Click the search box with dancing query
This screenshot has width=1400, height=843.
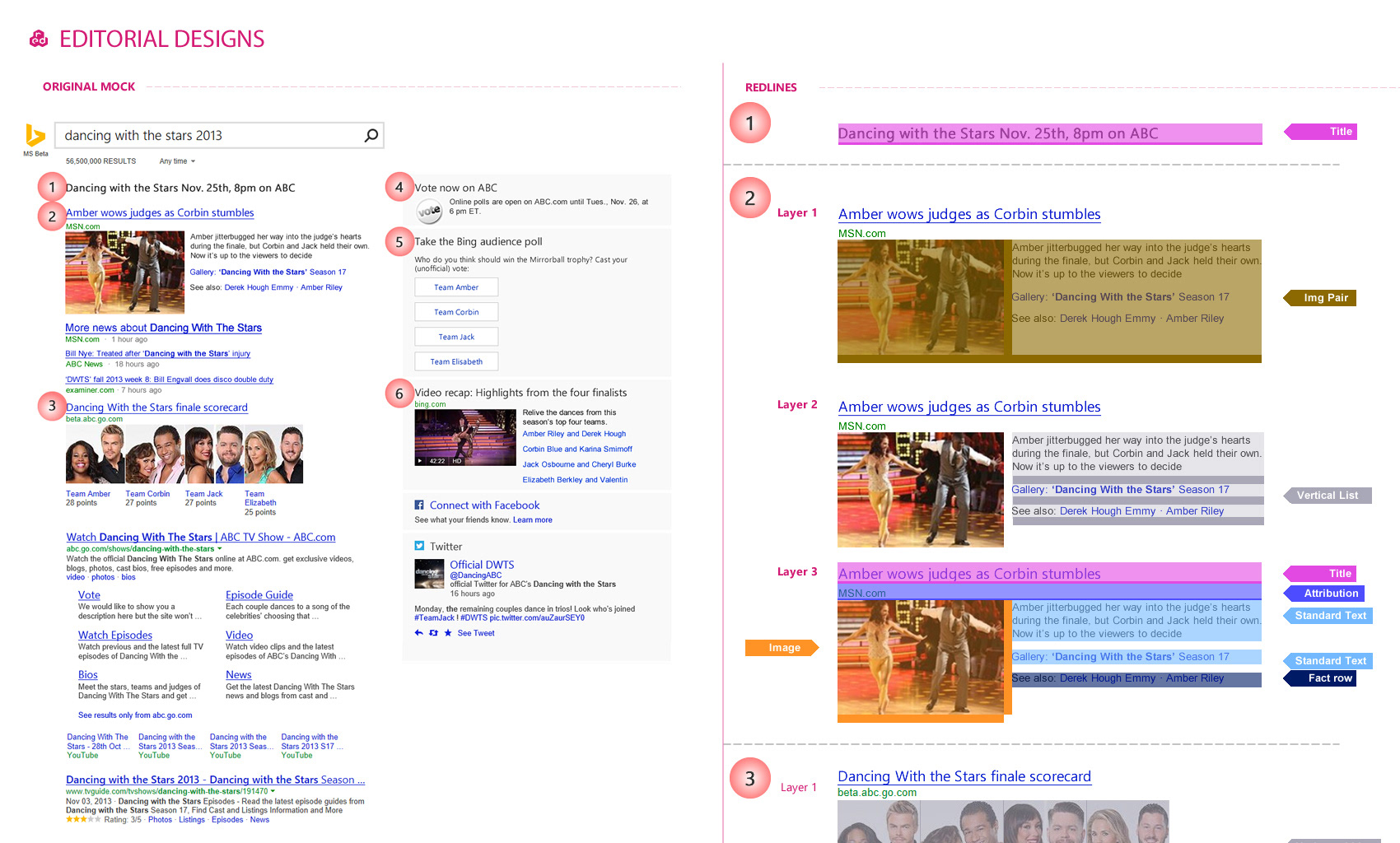pos(219,135)
